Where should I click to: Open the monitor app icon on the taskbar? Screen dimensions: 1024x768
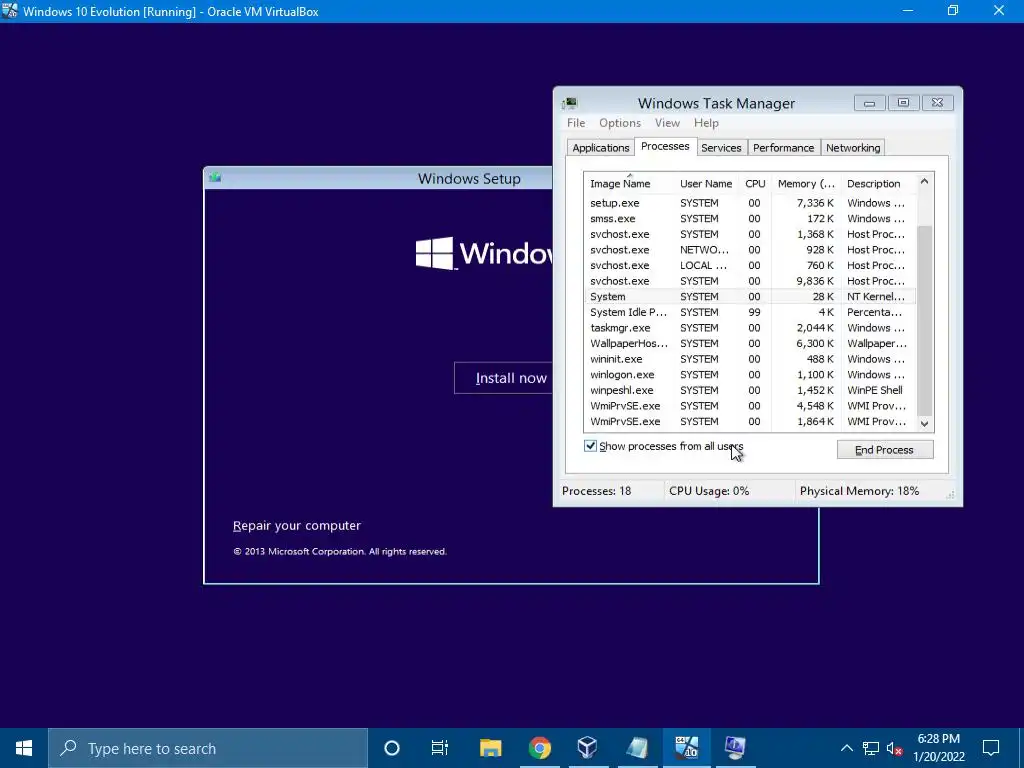click(735, 748)
